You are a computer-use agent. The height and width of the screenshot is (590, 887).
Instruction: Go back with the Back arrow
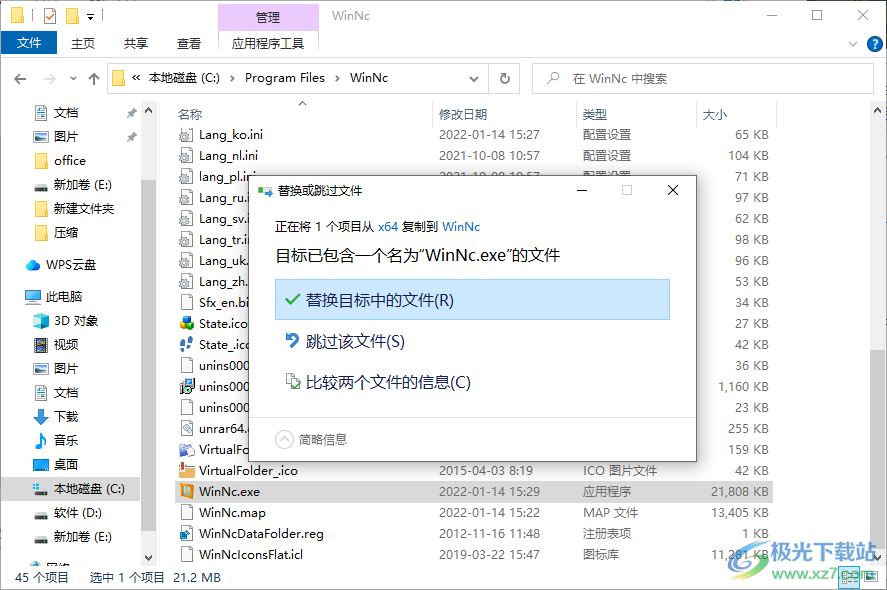(x=20, y=79)
